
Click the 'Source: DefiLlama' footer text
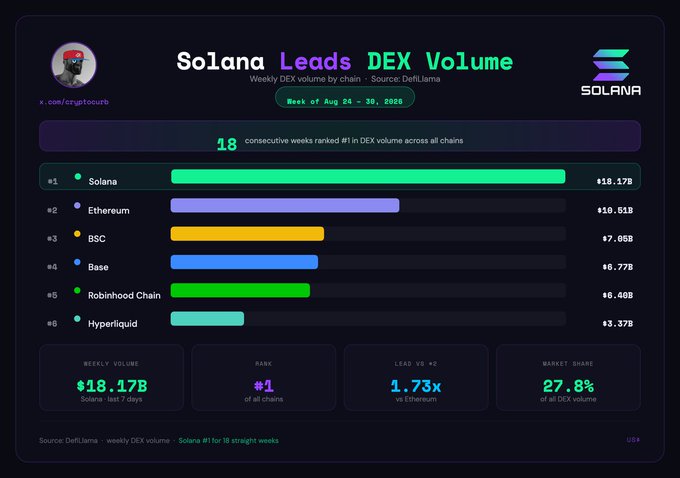click(x=68, y=441)
